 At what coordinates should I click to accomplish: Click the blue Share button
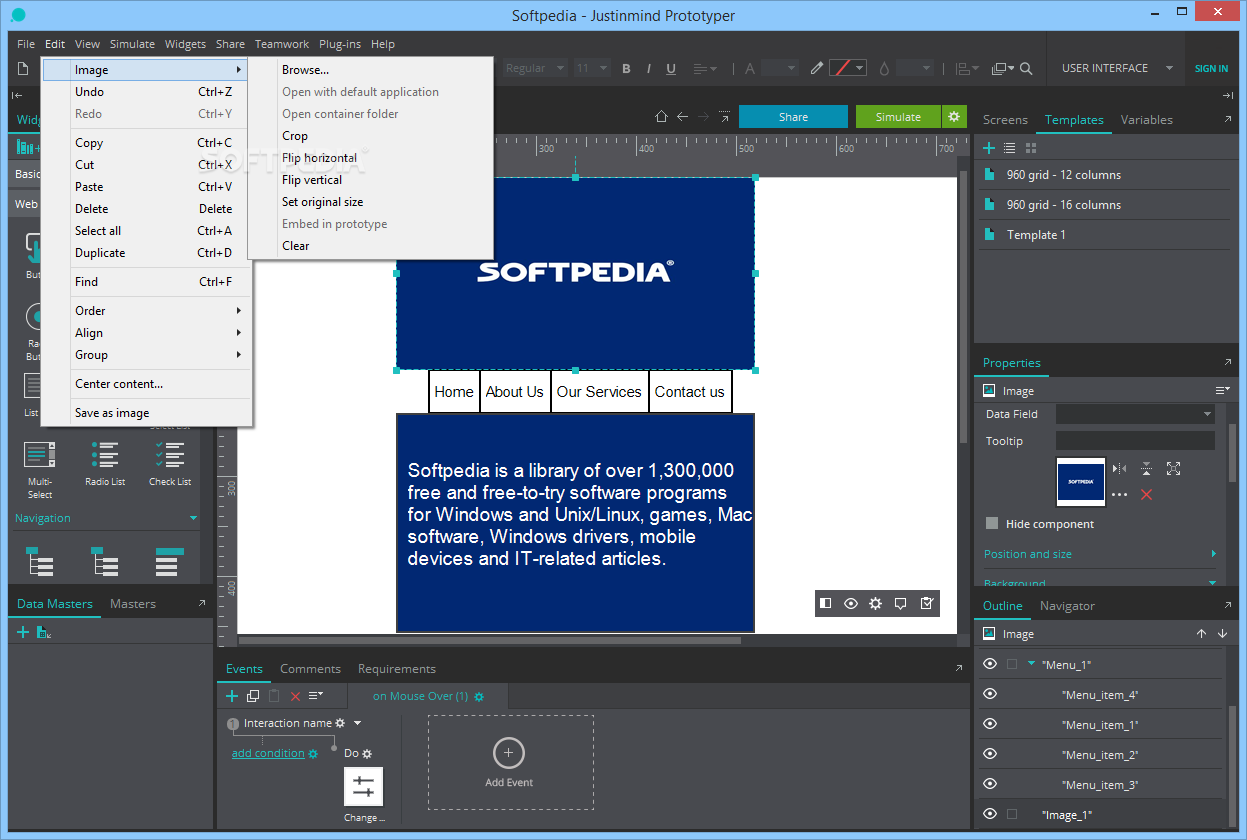pyautogui.click(x=793, y=117)
